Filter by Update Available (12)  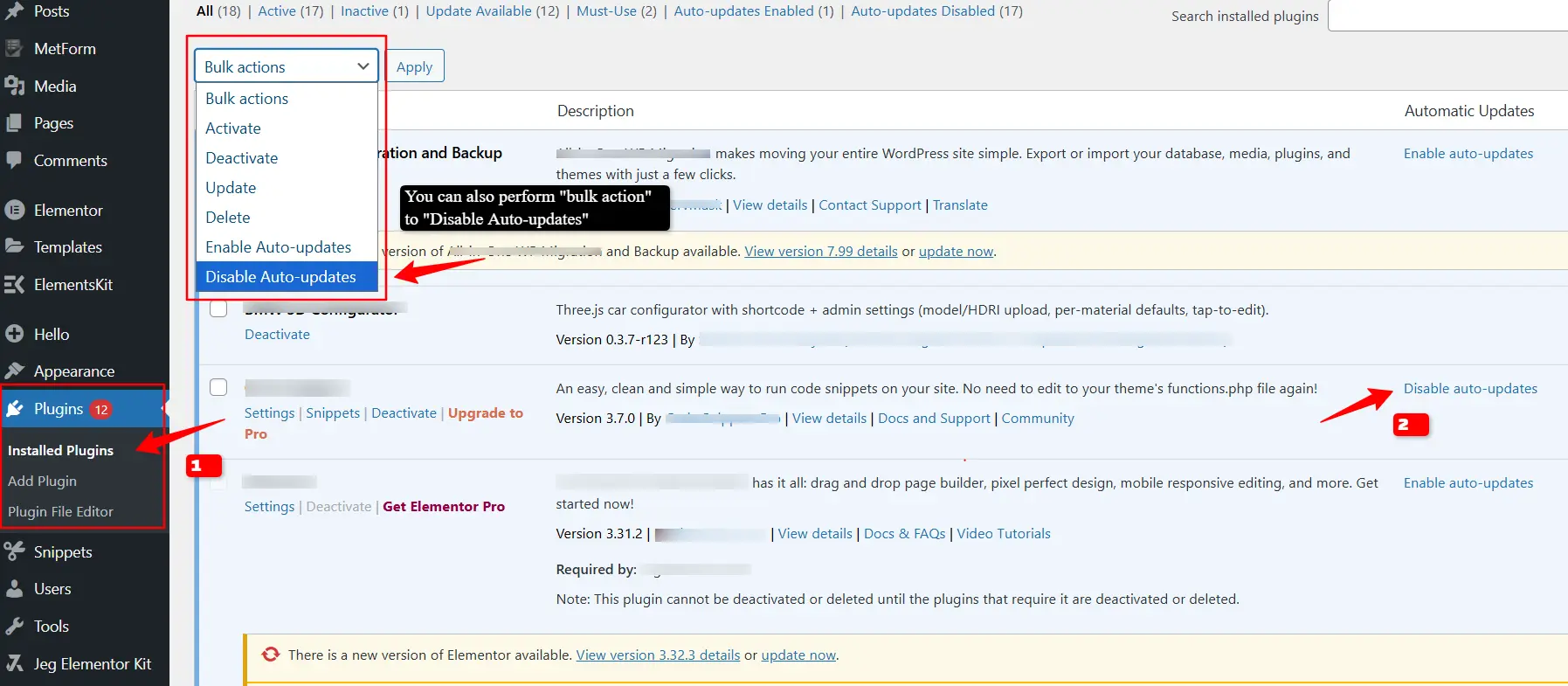493,11
